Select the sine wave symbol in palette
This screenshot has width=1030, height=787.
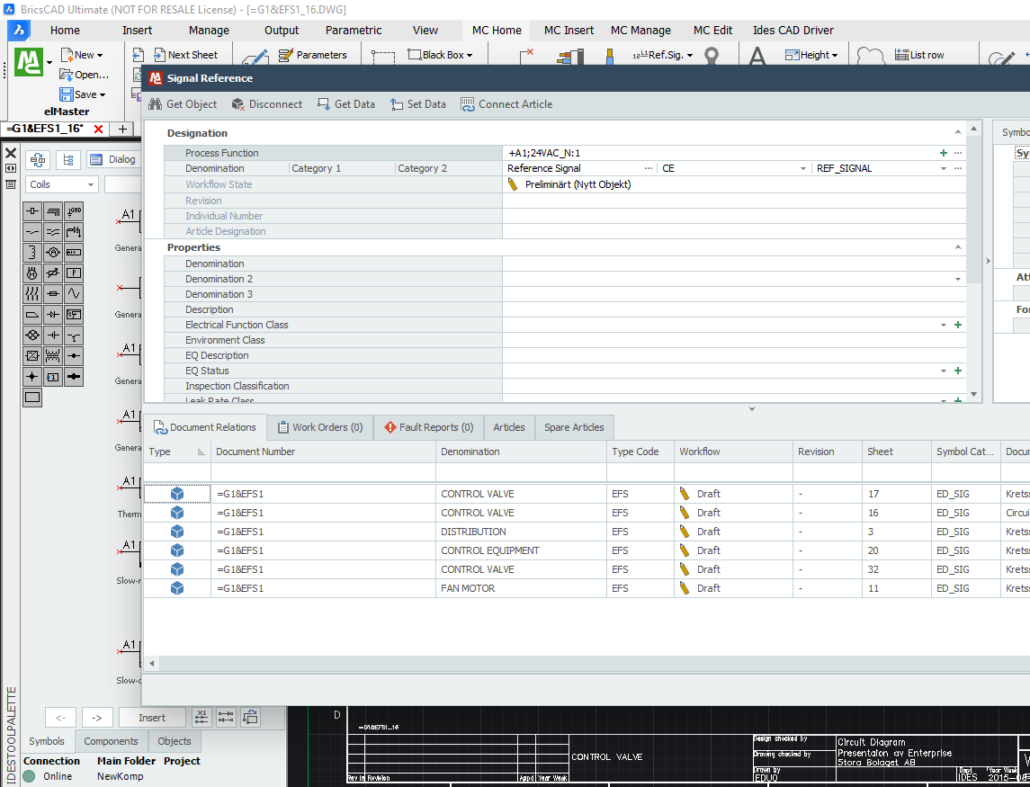(x=74, y=294)
